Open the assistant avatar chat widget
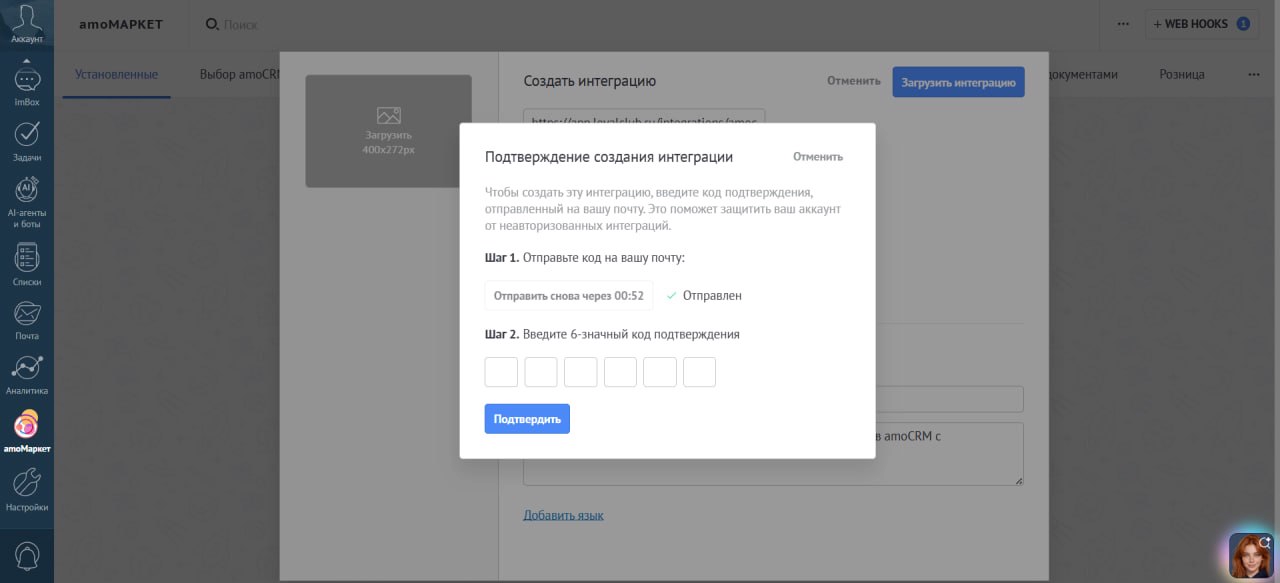 coord(1250,555)
